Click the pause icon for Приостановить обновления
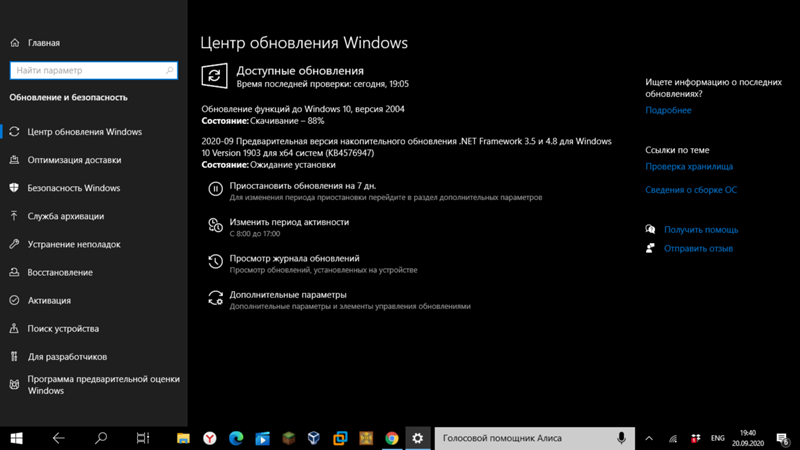Screen dimensions: 800x450 pos(215,189)
